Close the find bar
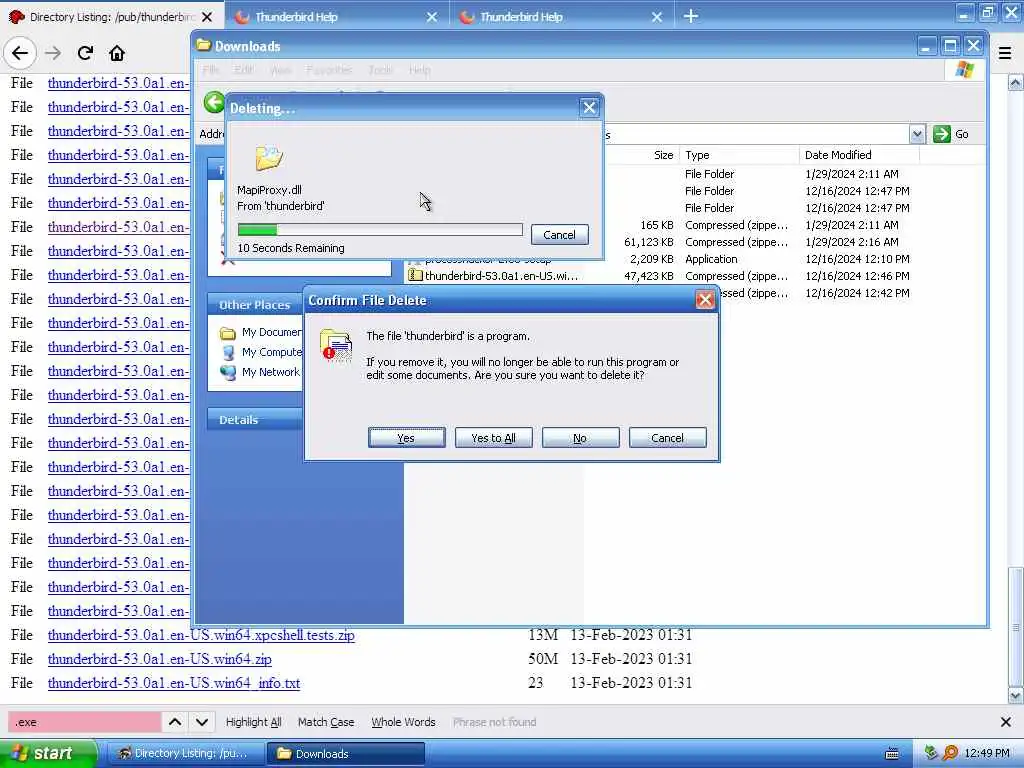This screenshot has width=1024, height=768. (x=1006, y=722)
